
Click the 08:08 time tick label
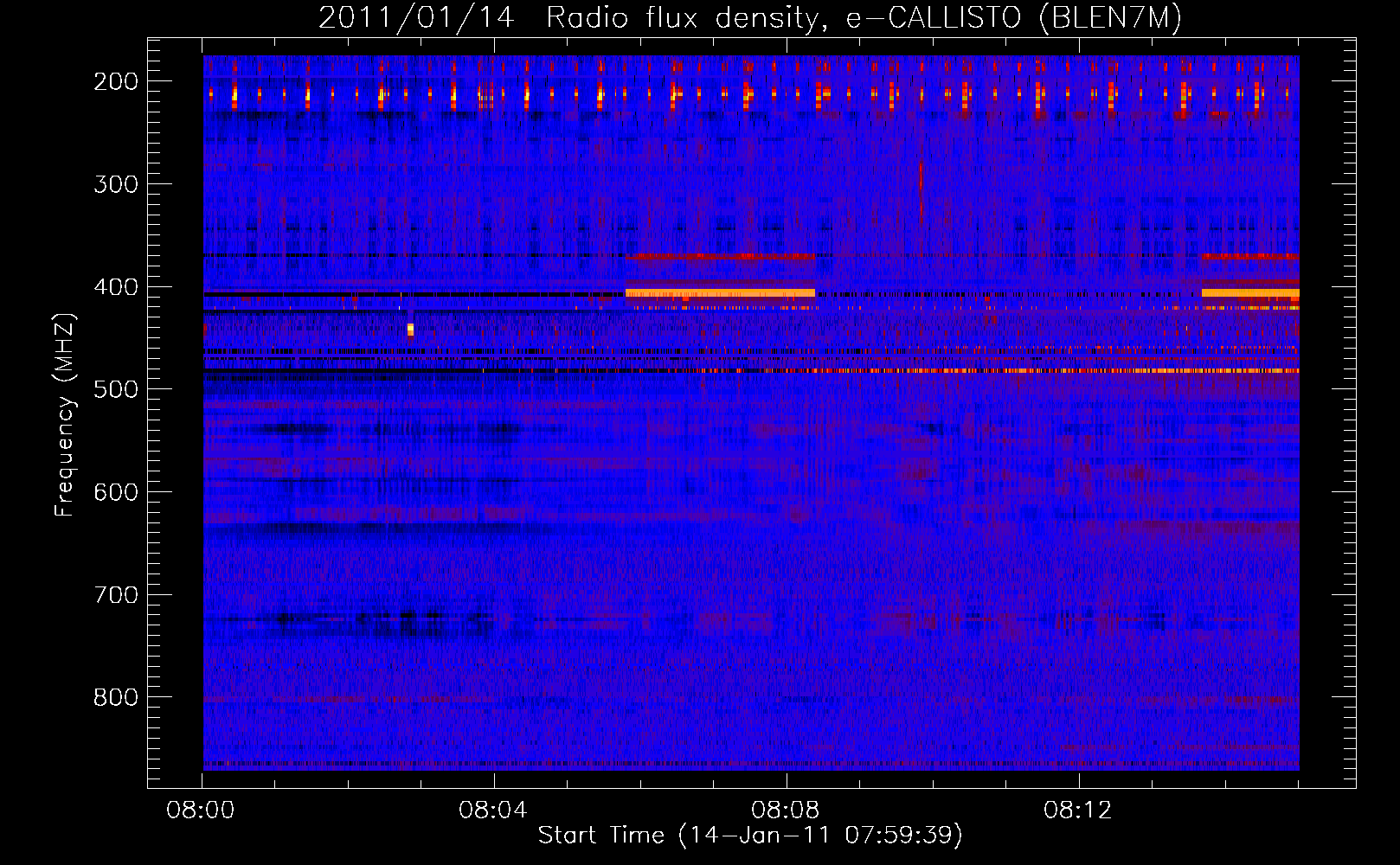pos(786,811)
